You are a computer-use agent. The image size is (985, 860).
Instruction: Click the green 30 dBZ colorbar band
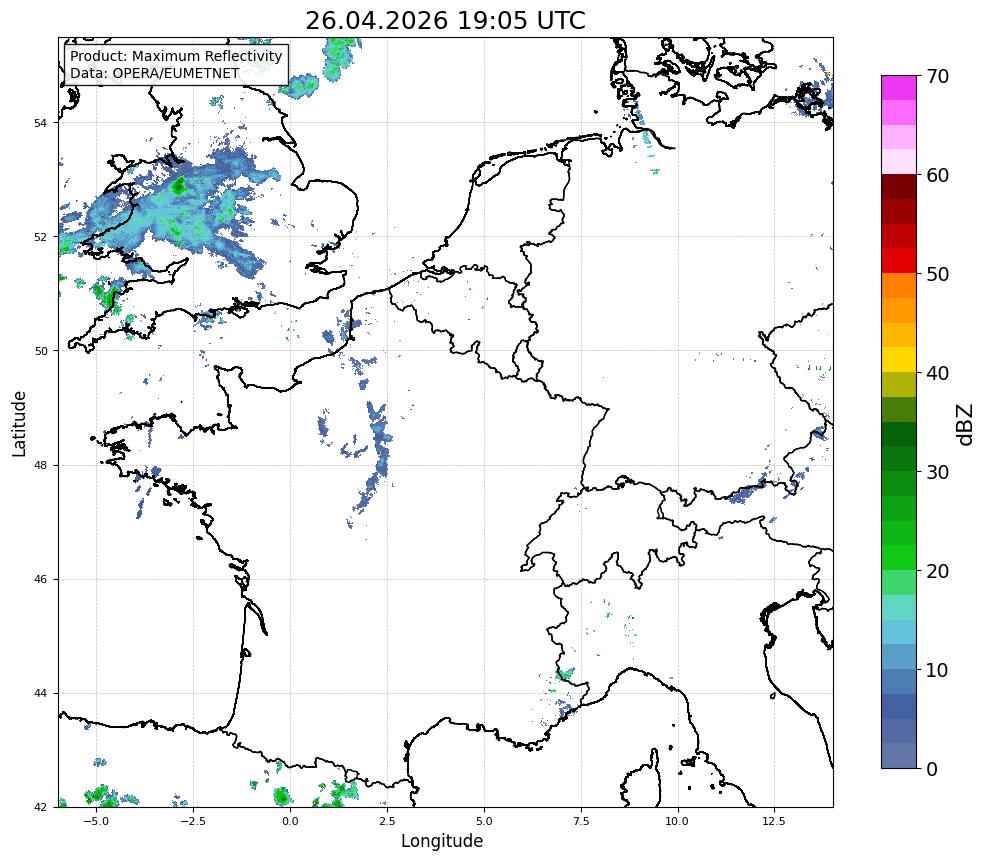(x=898, y=483)
